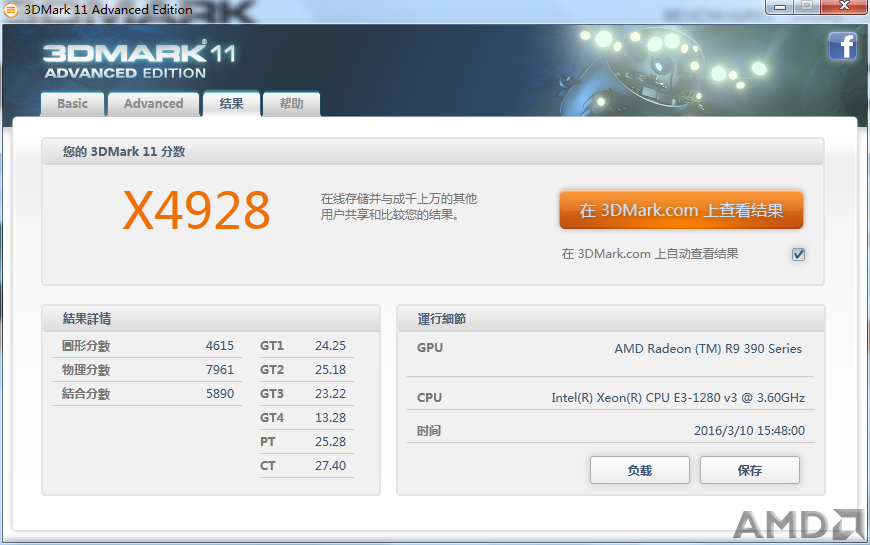Click the timestamp 2016/3/10 15:48:00
870x545 pixels.
[x=749, y=431]
